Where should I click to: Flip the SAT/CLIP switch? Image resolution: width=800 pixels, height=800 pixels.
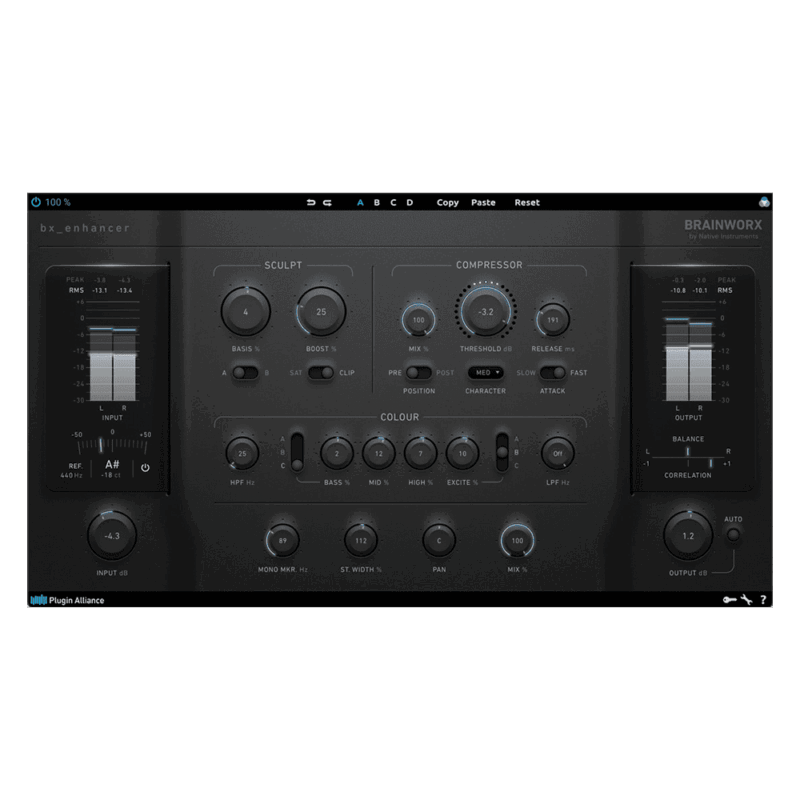click(321, 372)
